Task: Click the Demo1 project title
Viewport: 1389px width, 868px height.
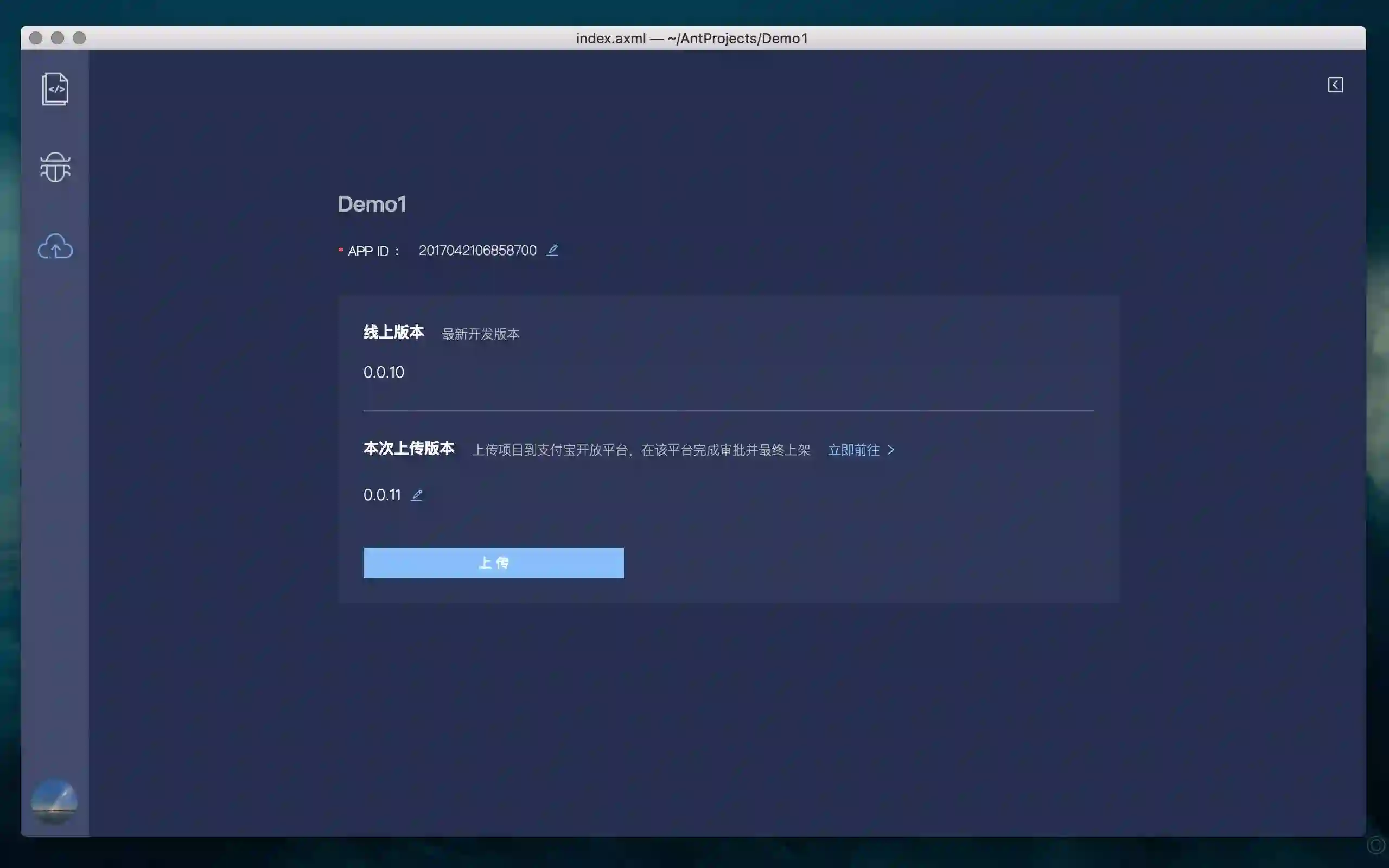Action: (x=371, y=205)
